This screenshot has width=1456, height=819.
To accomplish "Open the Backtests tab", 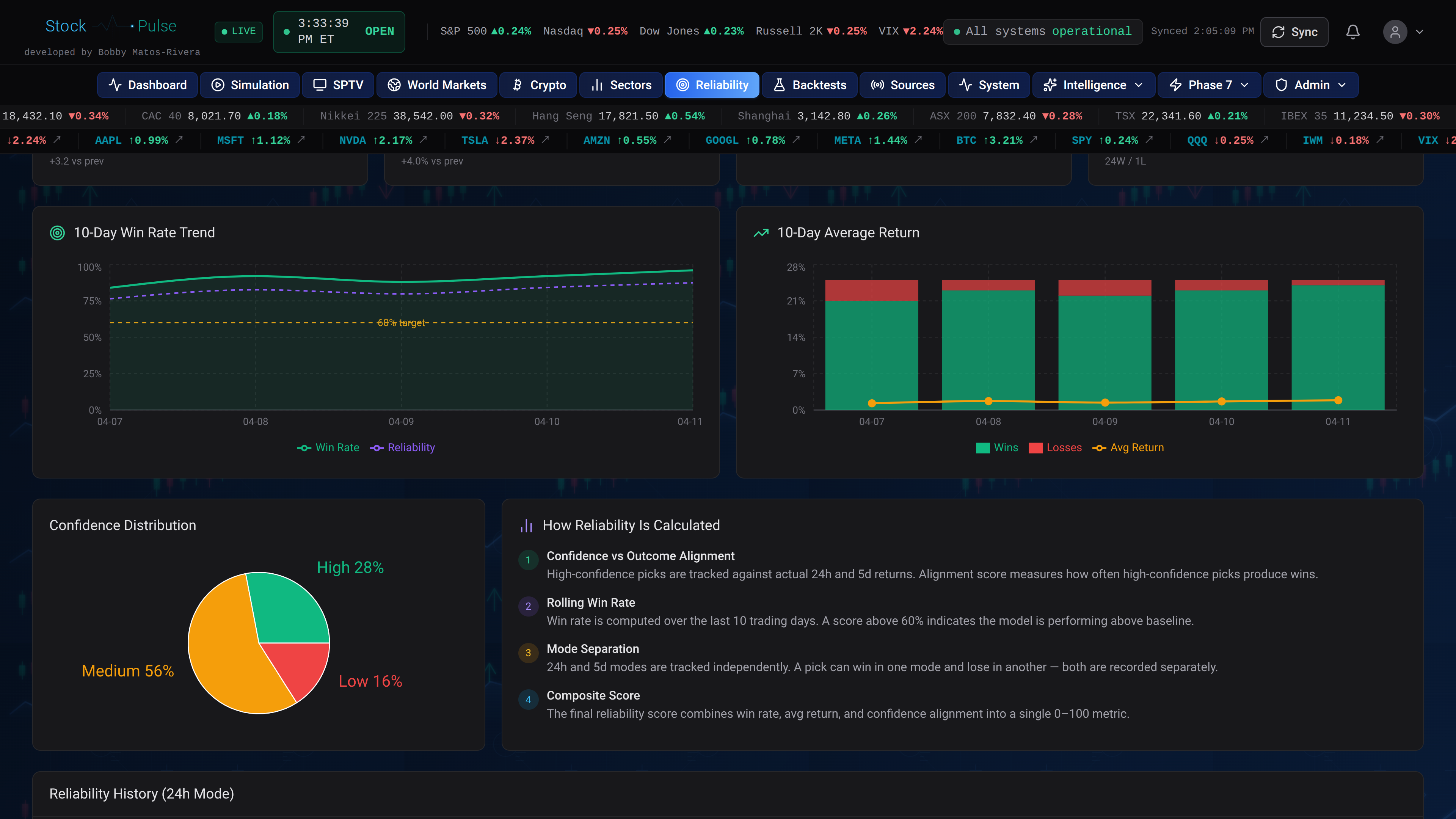I will [810, 85].
